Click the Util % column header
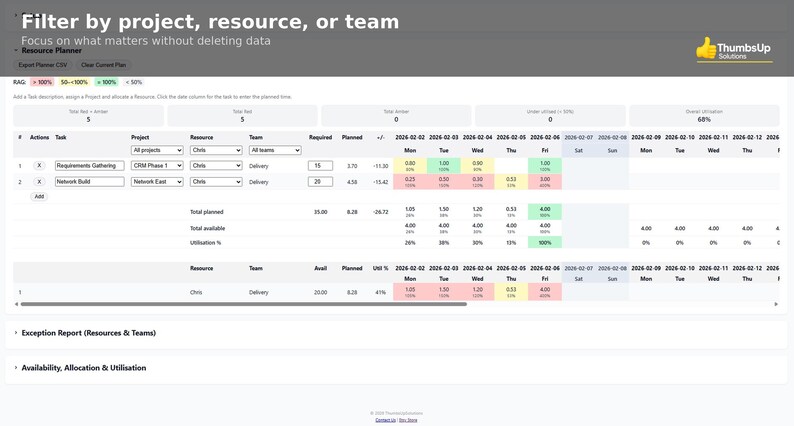This screenshot has width=794, height=426. pos(381,268)
